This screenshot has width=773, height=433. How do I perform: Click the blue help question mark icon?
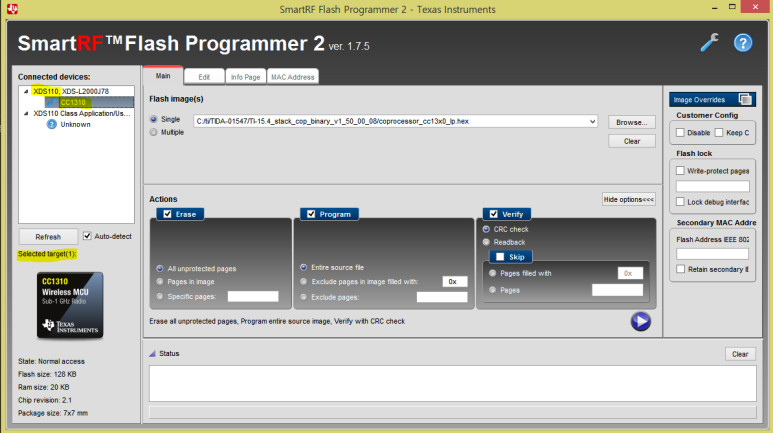(x=743, y=42)
